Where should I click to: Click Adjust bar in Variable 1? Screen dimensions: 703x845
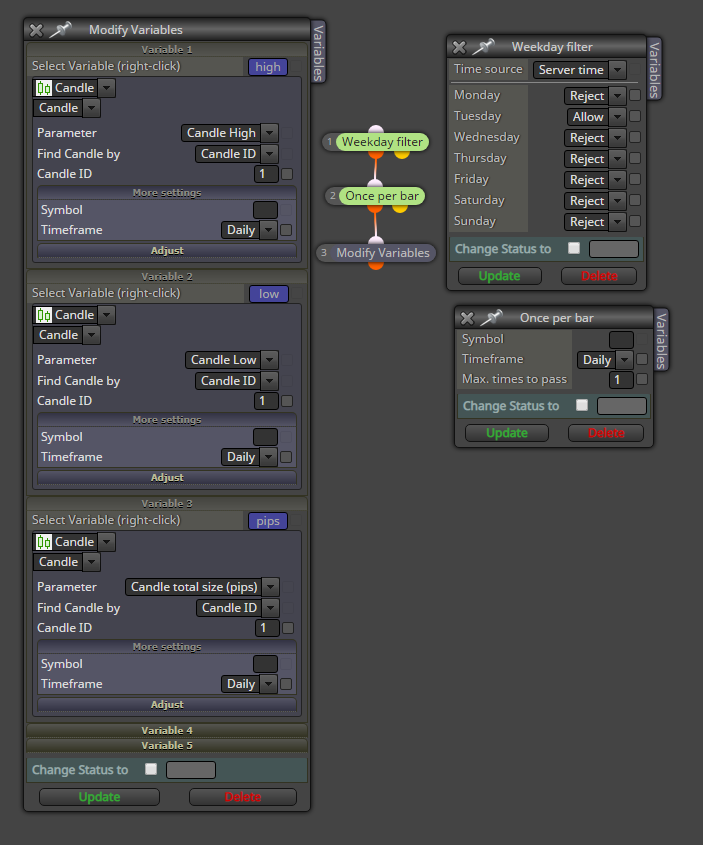(167, 251)
